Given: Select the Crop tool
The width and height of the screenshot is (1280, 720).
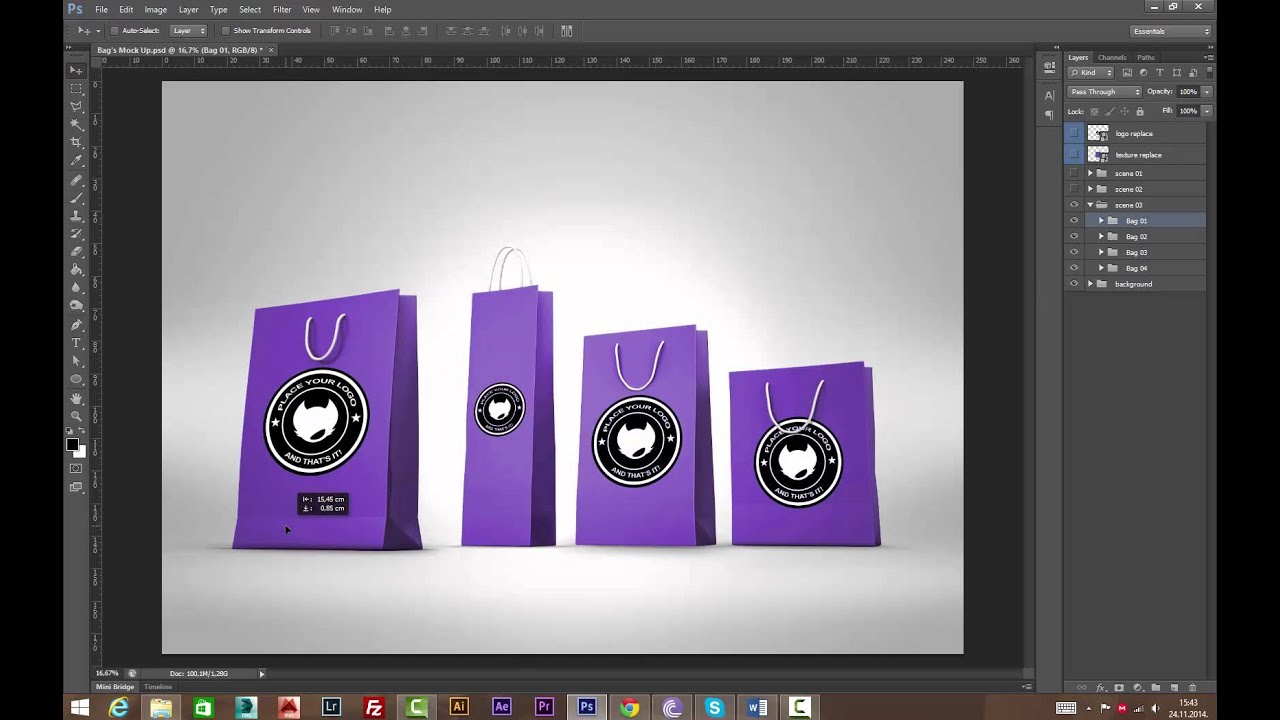Looking at the screenshot, I should [x=76, y=142].
